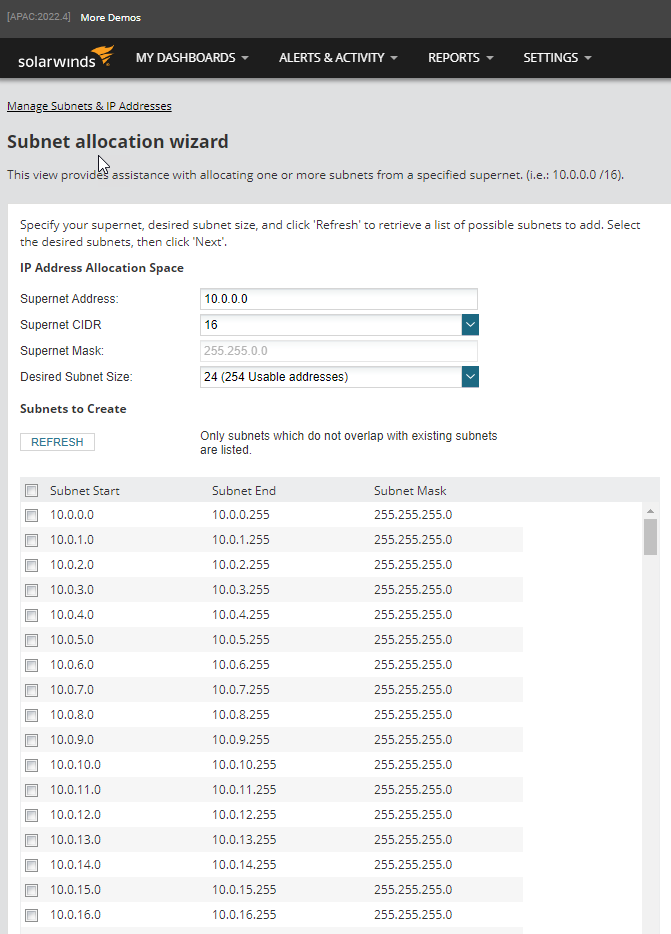Check the 10.0.0.0 subnet checkbox
This screenshot has height=934, width=671.
(32, 515)
